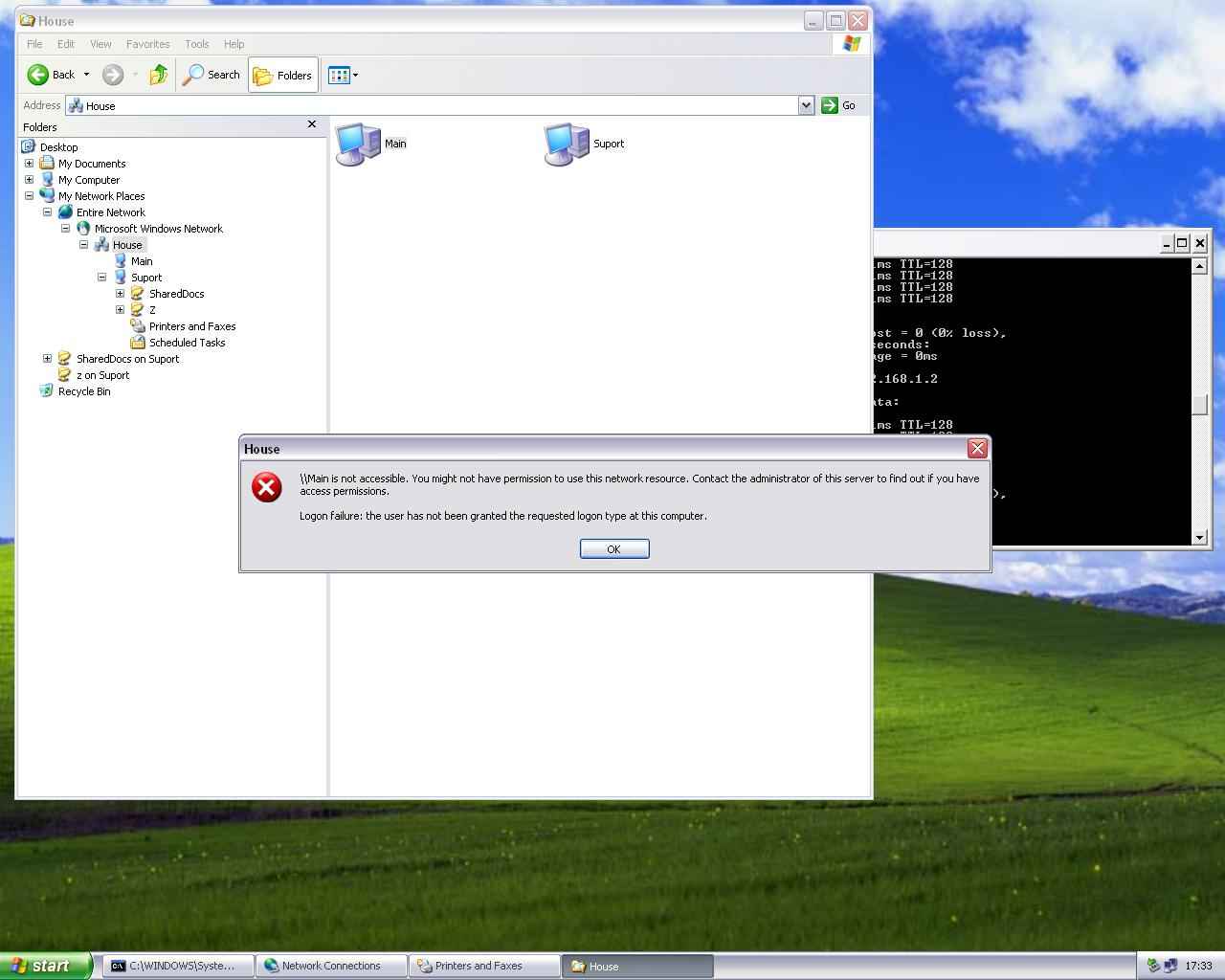Expand the SharedDocs folder under Suport

(x=120, y=294)
